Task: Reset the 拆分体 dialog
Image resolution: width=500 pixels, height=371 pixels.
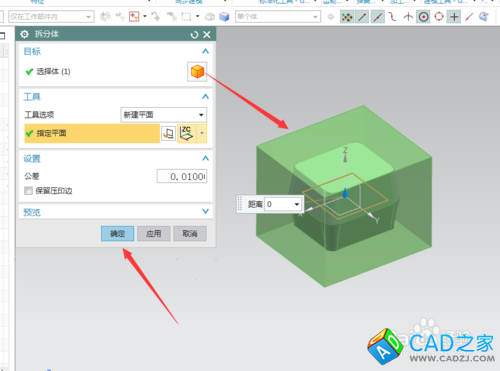Action: click(x=194, y=34)
